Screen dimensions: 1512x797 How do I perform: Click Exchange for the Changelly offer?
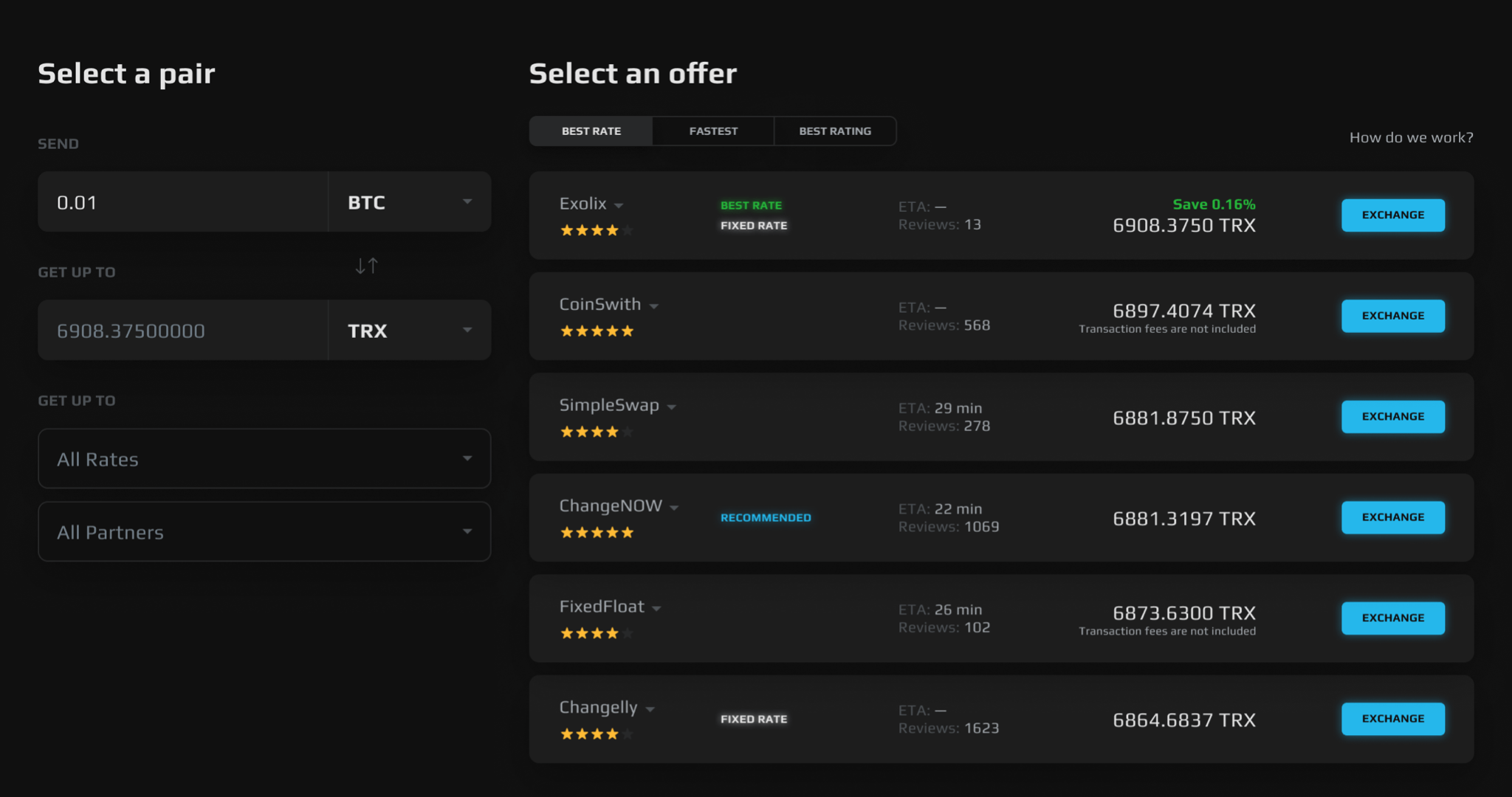click(x=1392, y=719)
